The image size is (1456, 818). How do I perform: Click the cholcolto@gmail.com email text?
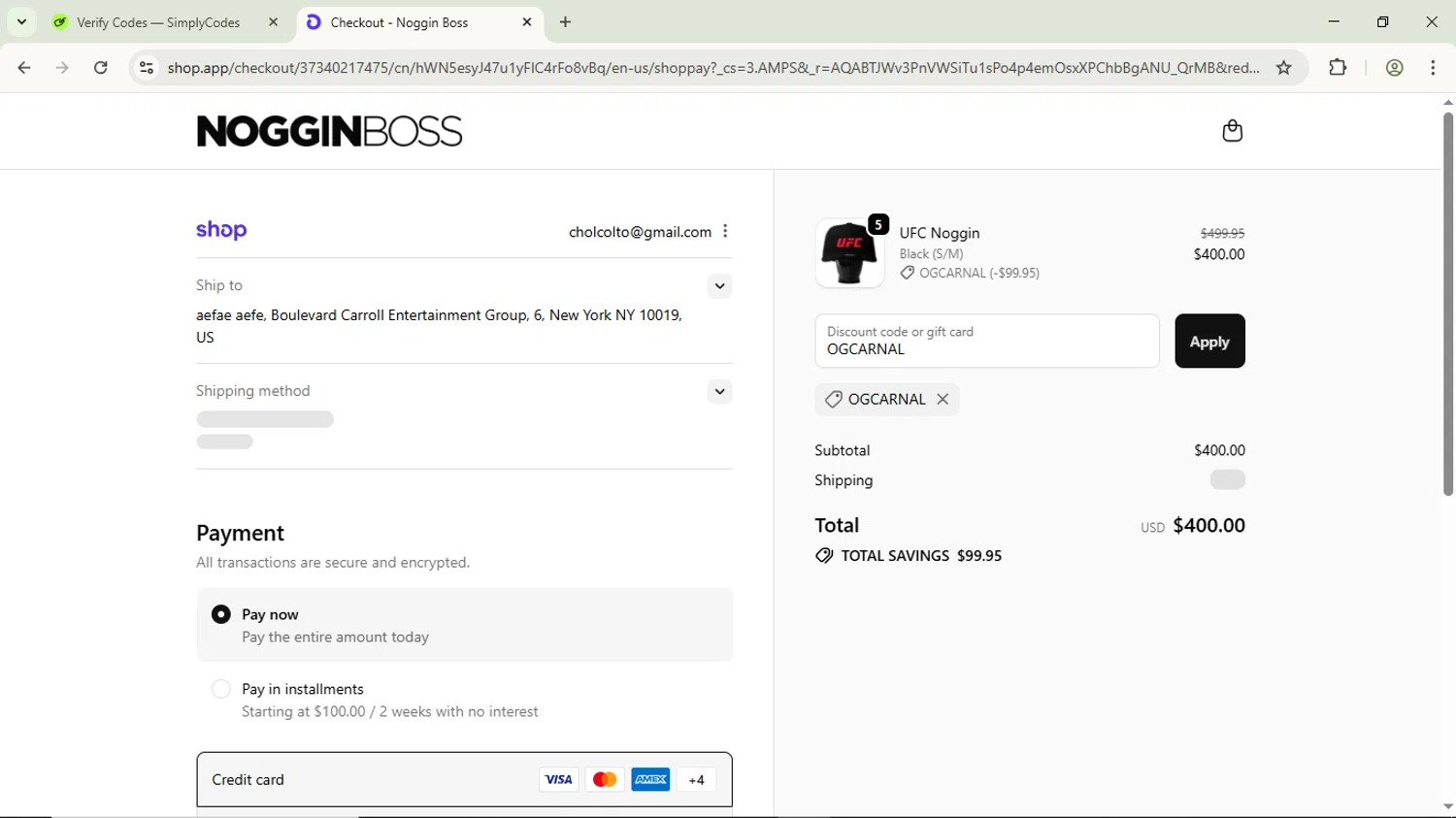[x=640, y=232]
